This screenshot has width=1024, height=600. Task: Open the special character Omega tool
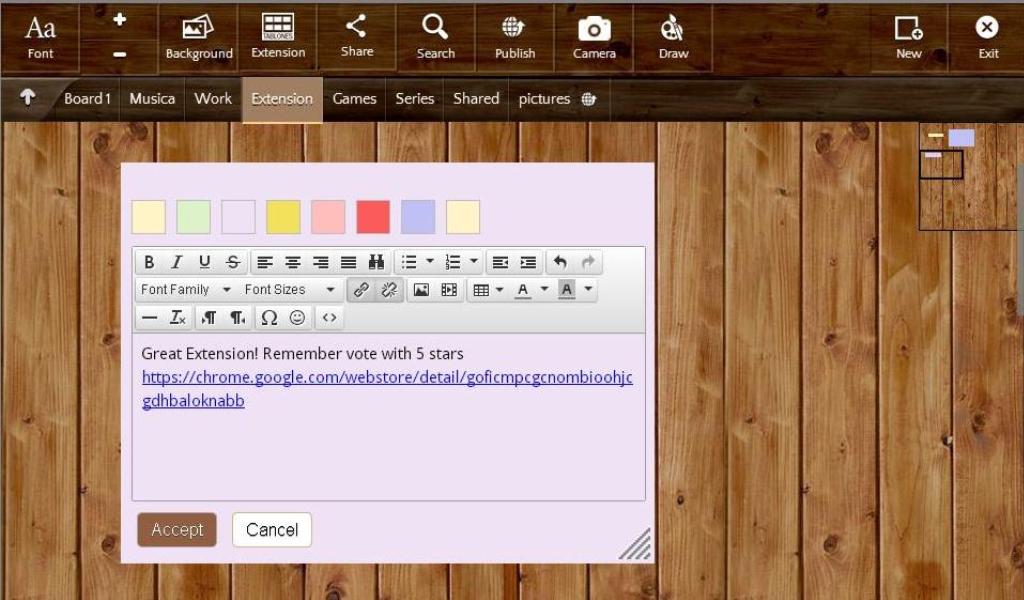[268, 318]
